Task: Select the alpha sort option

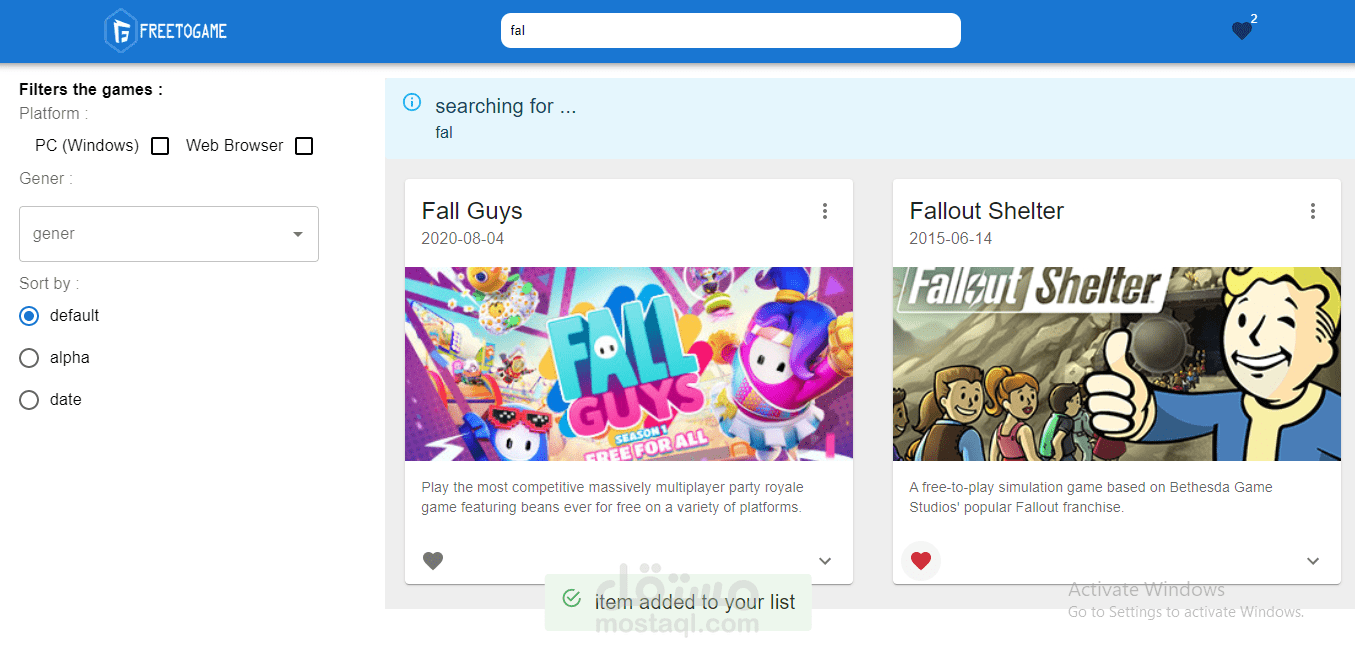Action: (x=30, y=358)
